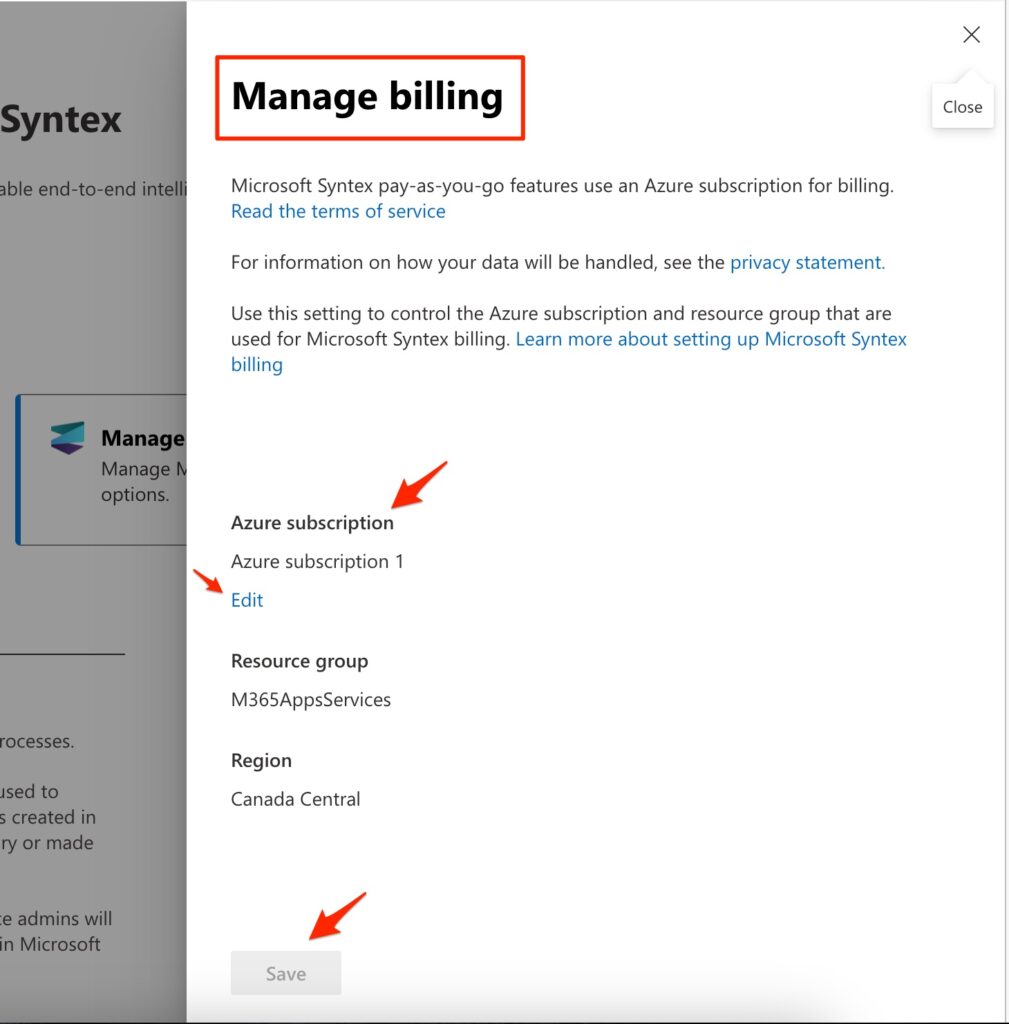
Task: Click the Syntex page title behind the panel
Action: pyautogui.click(x=62, y=121)
